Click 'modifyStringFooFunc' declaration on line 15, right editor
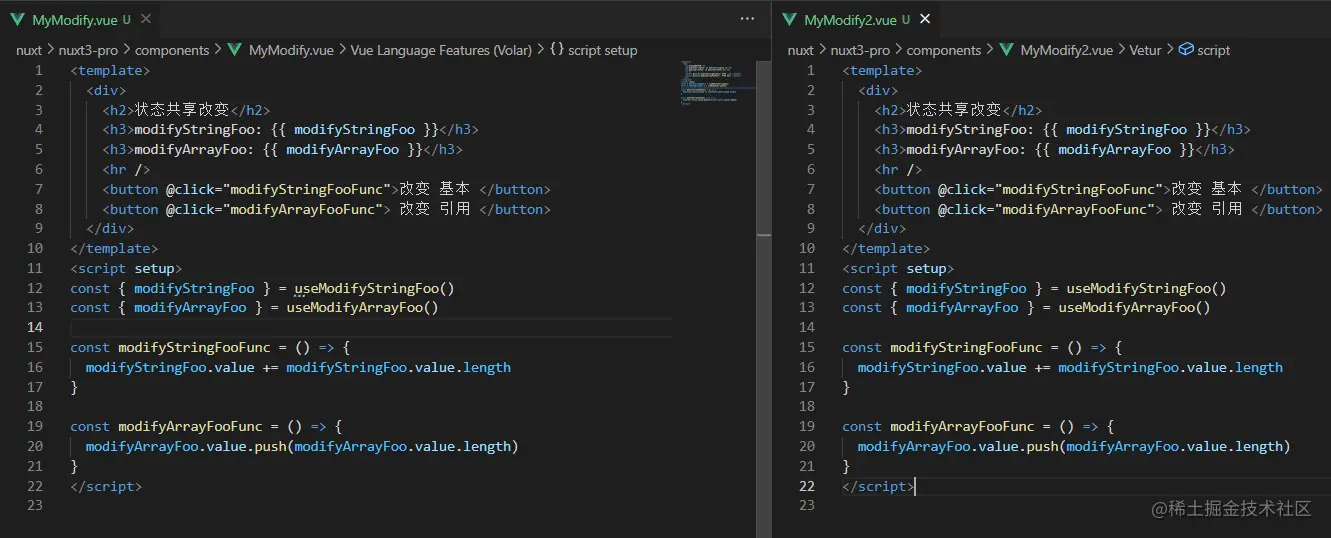Screen dimensions: 1331x538 click(x=966, y=347)
